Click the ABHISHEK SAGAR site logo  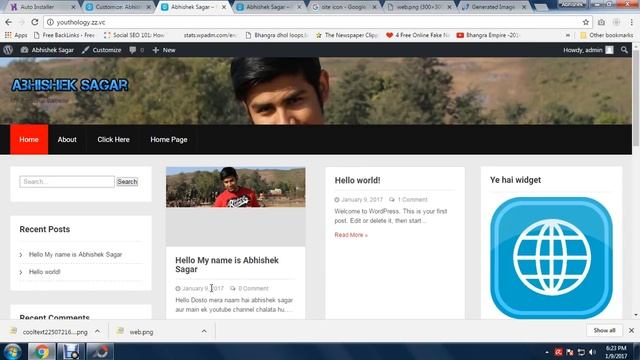70,85
